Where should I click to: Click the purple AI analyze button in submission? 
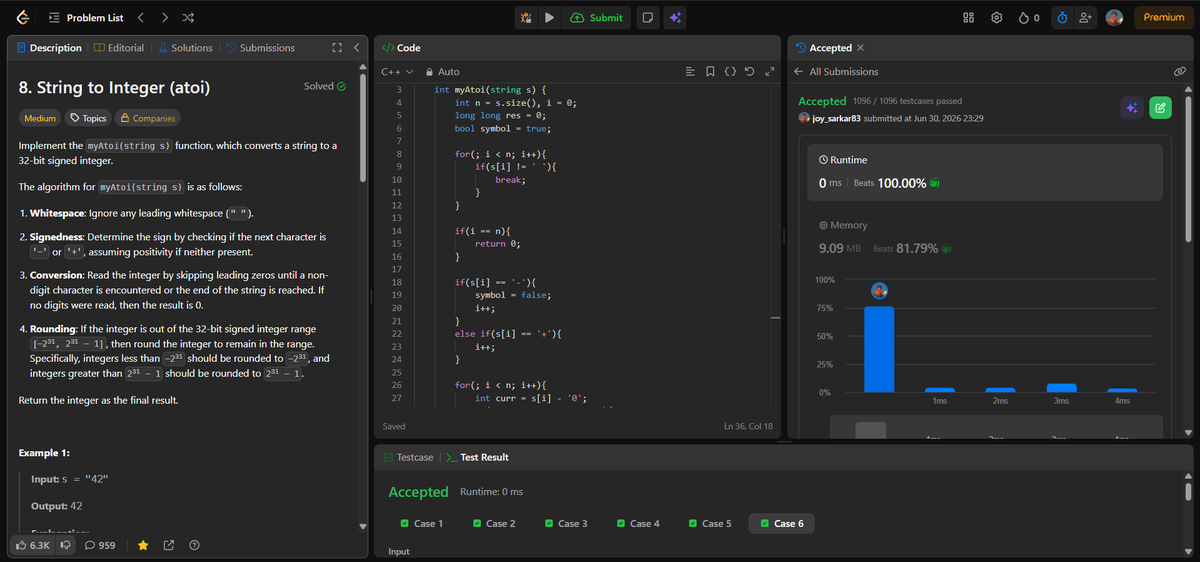(x=1132, y=108)
